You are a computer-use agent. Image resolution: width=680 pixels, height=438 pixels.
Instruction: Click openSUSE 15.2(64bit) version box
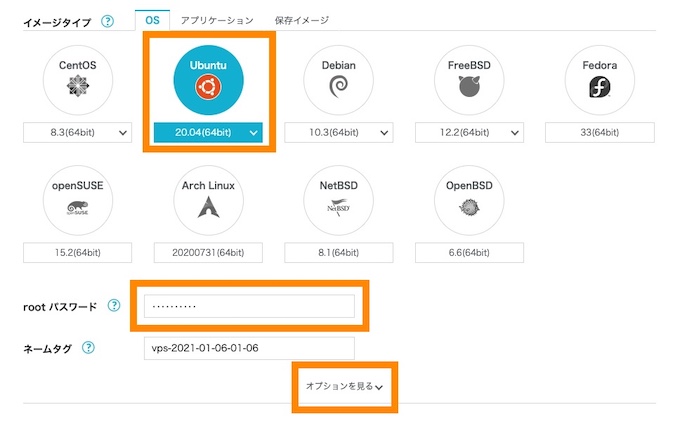[78, 253]
